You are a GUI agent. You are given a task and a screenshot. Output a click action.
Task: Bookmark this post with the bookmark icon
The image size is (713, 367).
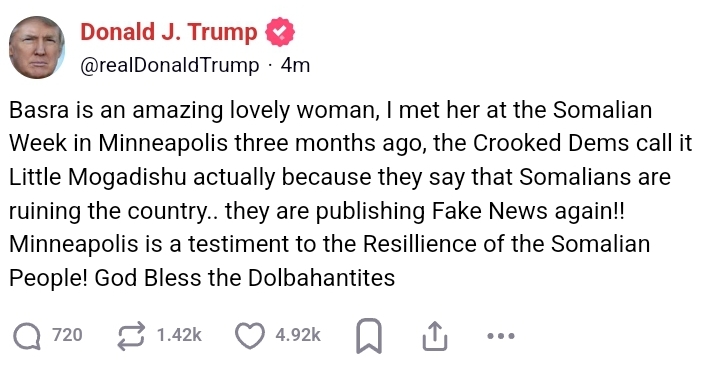(x=368, y=336)
